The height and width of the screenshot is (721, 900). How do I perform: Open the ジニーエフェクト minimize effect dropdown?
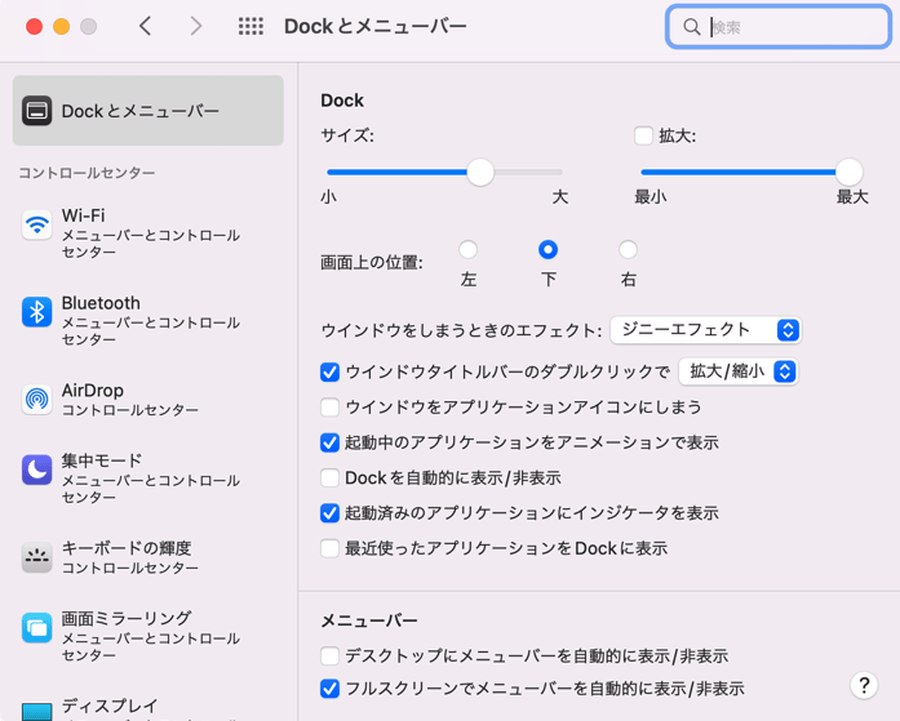tap(705, 330)
